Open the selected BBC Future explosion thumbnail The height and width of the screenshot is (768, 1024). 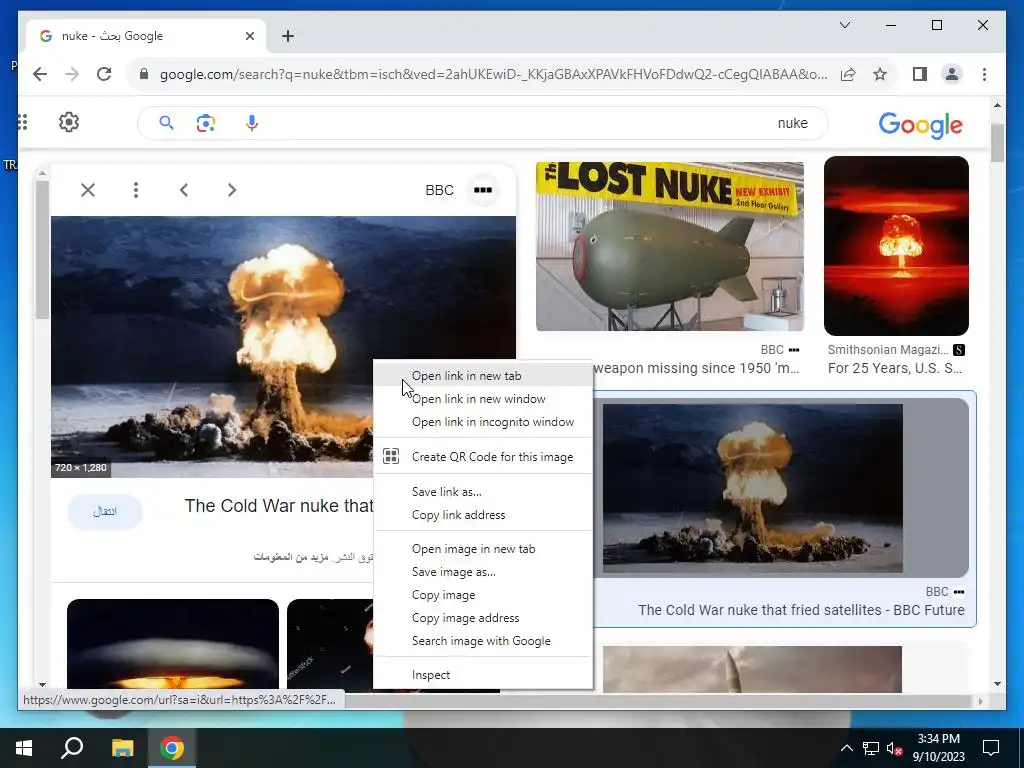[752, 488]
